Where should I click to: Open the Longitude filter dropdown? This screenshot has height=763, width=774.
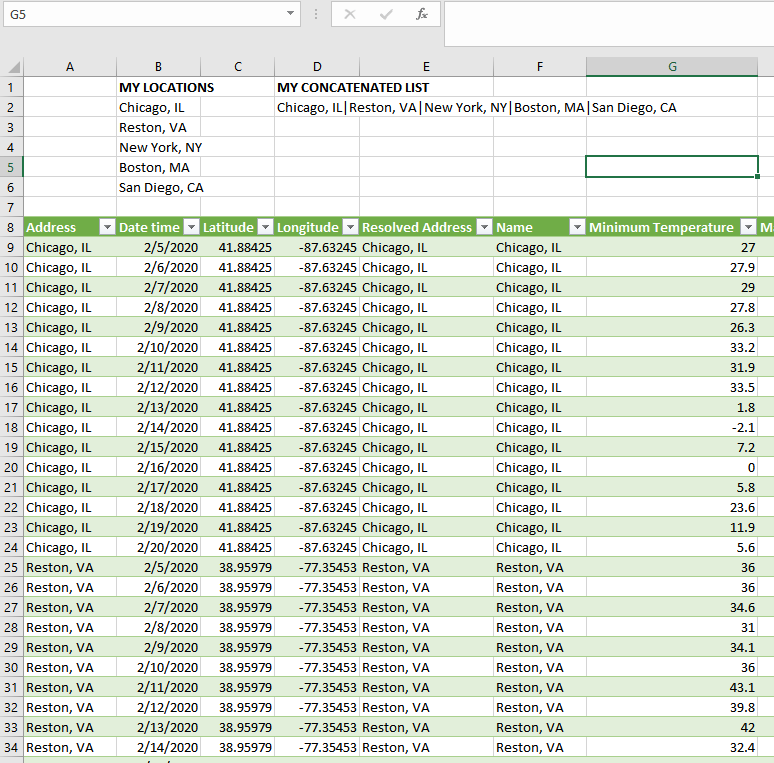350,227
